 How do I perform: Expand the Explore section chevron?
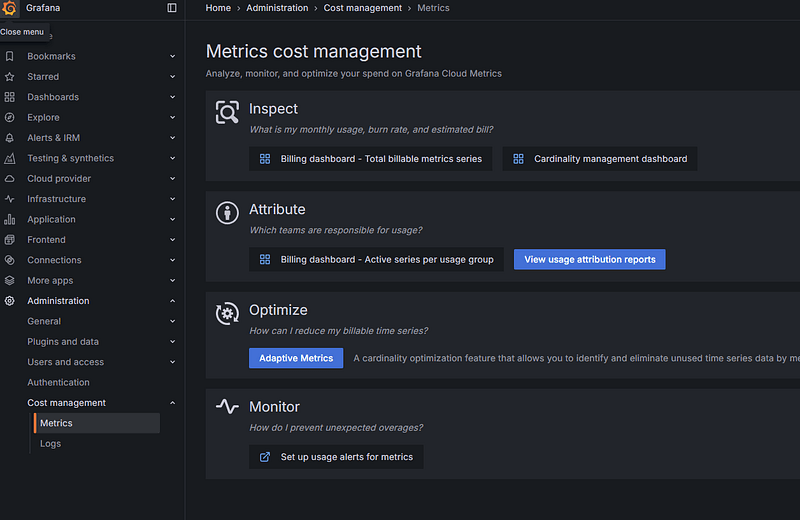click(x=172, y=117)
